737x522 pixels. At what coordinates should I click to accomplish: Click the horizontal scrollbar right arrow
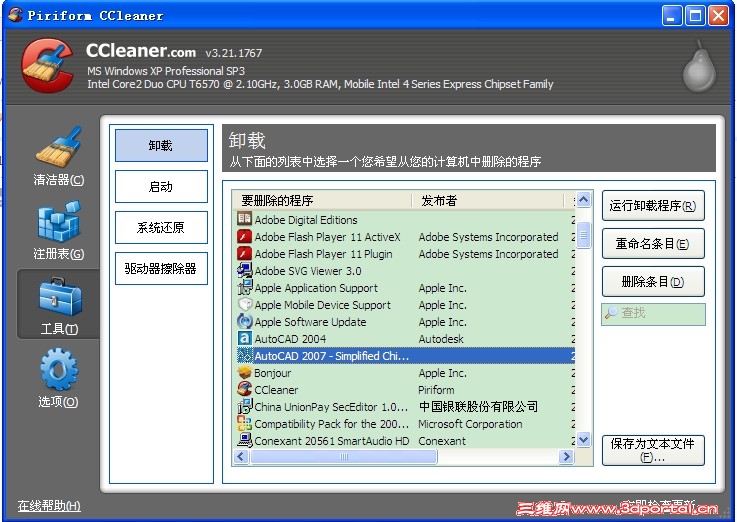566,456
